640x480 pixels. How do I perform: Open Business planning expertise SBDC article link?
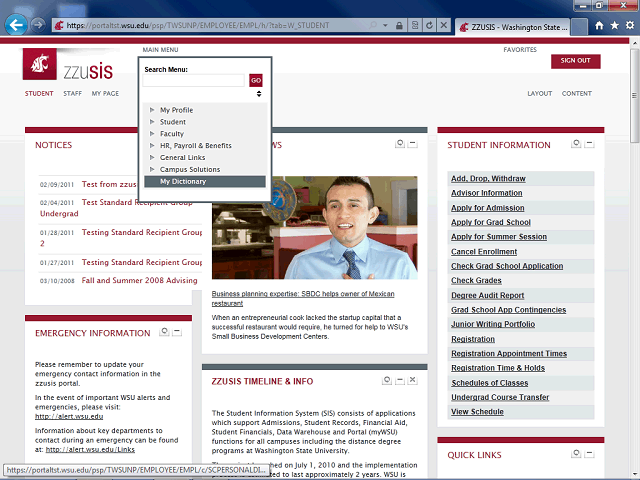pos(303,298)
